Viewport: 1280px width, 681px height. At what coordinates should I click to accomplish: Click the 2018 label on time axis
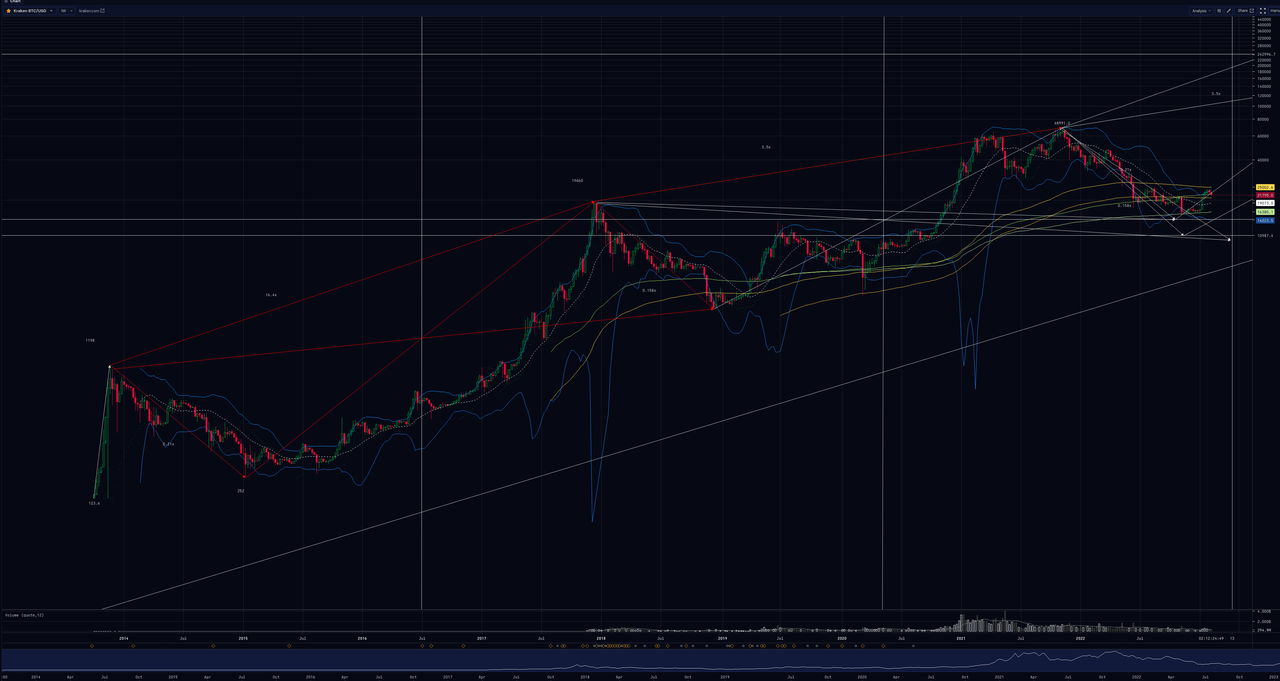[x=601, y=637]
